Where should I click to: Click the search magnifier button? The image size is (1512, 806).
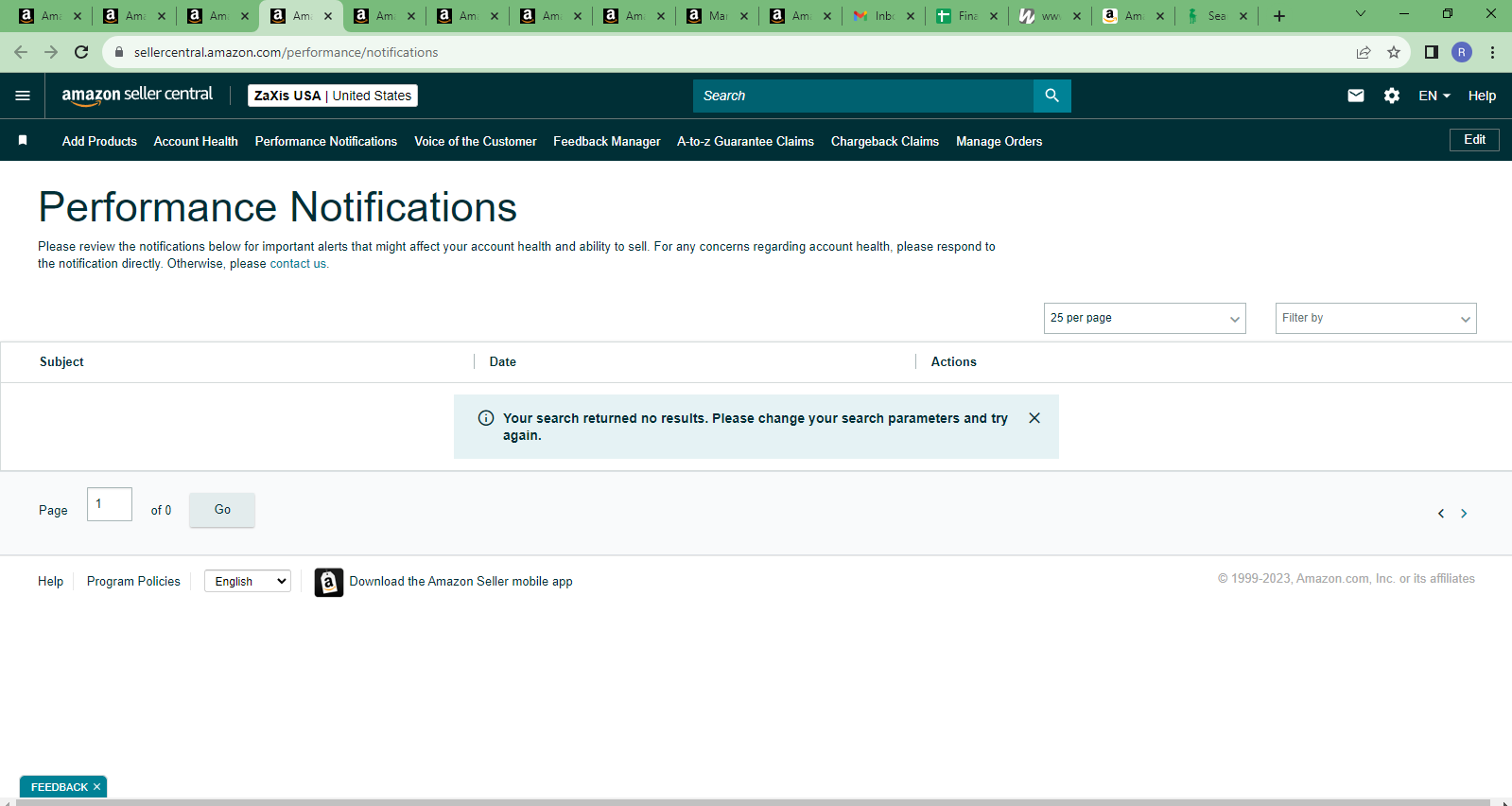click(1051, 96)
